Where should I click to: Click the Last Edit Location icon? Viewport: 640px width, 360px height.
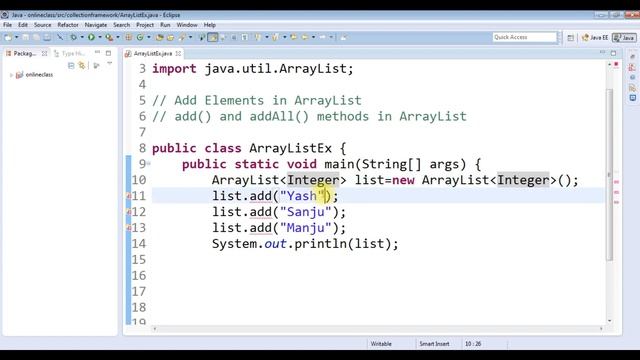pos(293,37)
